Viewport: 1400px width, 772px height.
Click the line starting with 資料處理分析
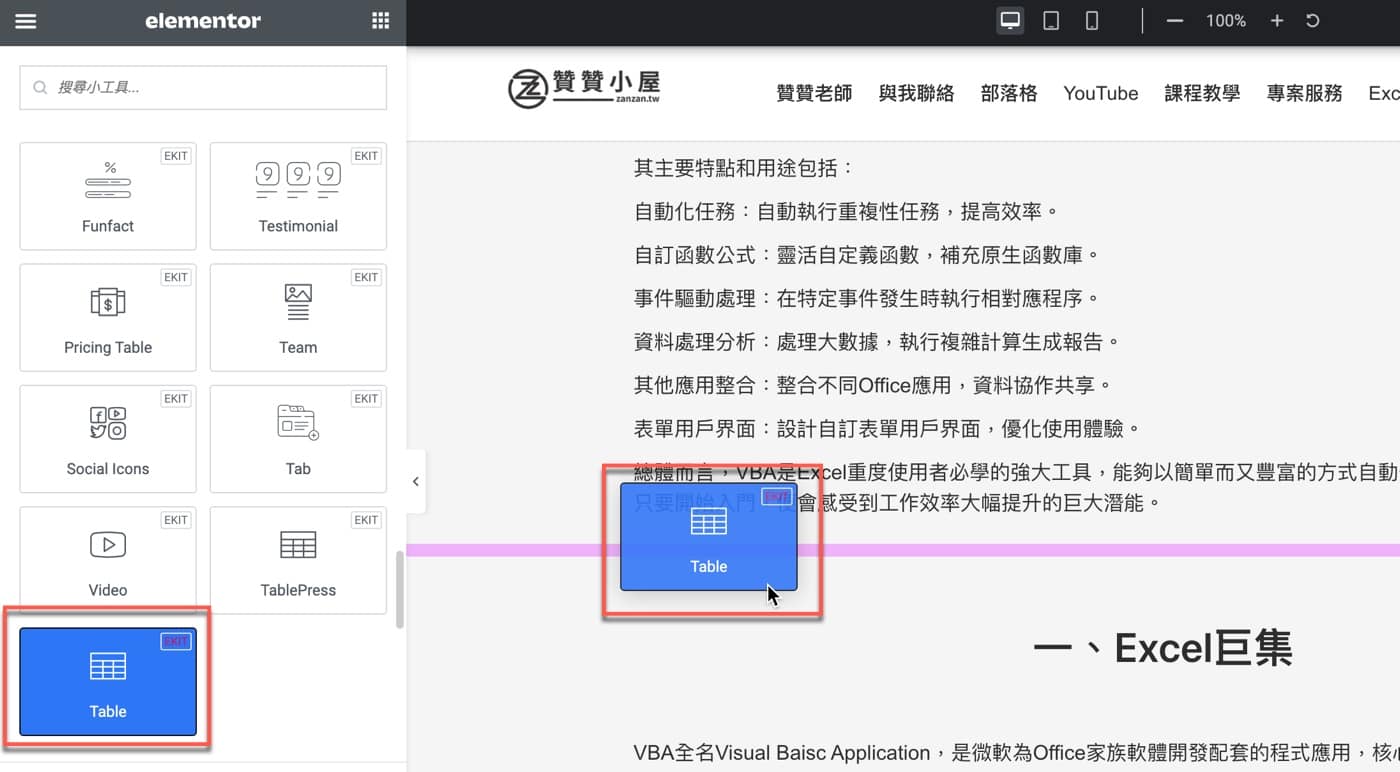pos(876,342)
